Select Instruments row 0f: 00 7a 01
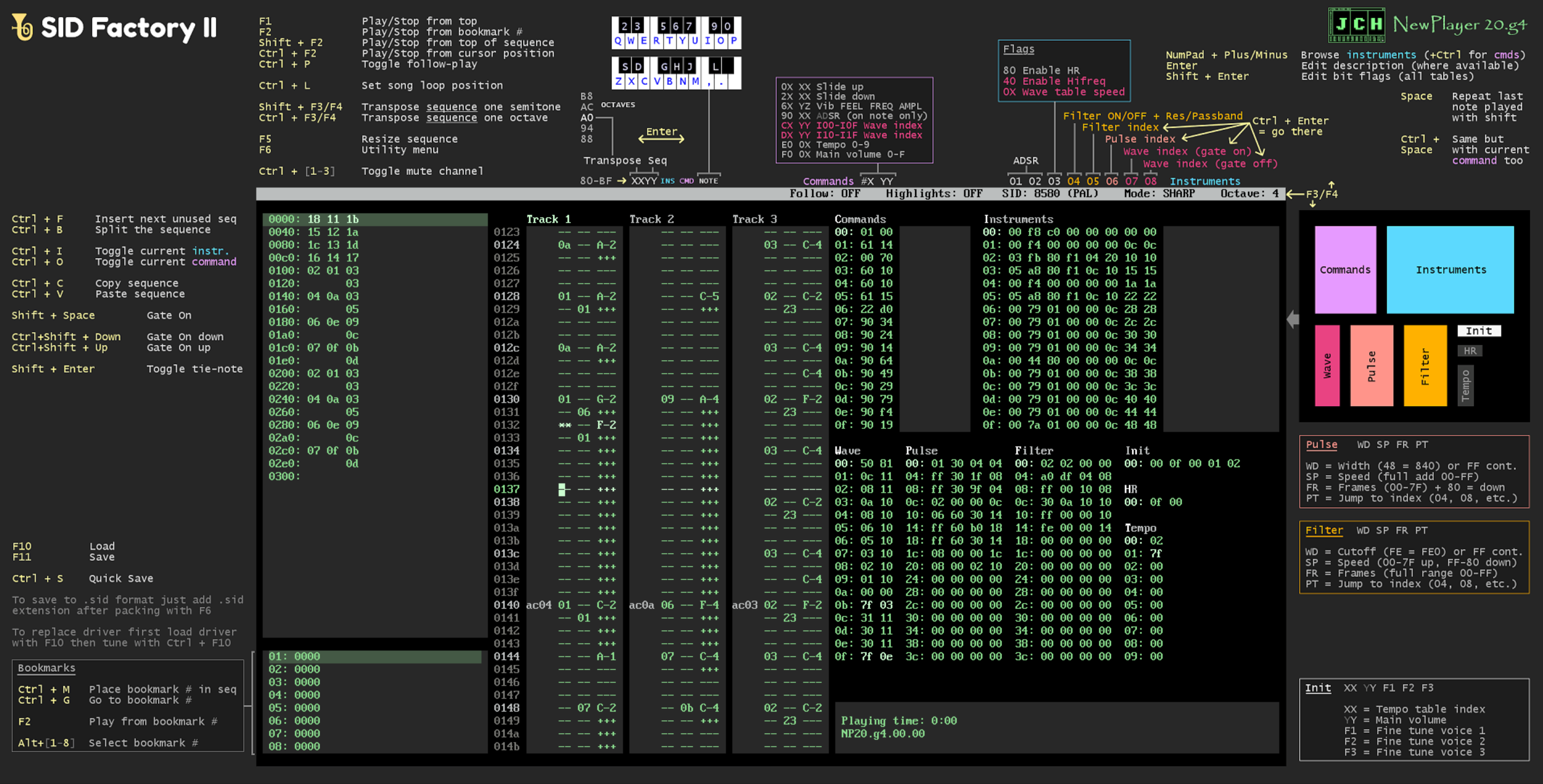The width and height of the screenshot is (1543, 784). point(1070,424)
